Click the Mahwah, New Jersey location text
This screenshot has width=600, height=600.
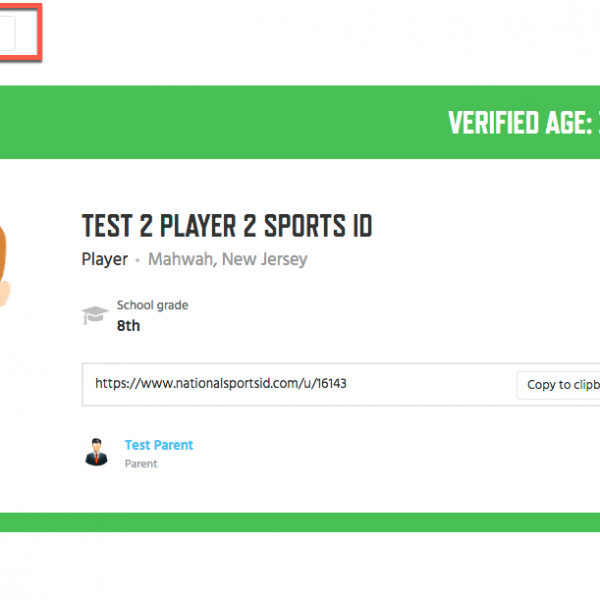click(228, 259)
